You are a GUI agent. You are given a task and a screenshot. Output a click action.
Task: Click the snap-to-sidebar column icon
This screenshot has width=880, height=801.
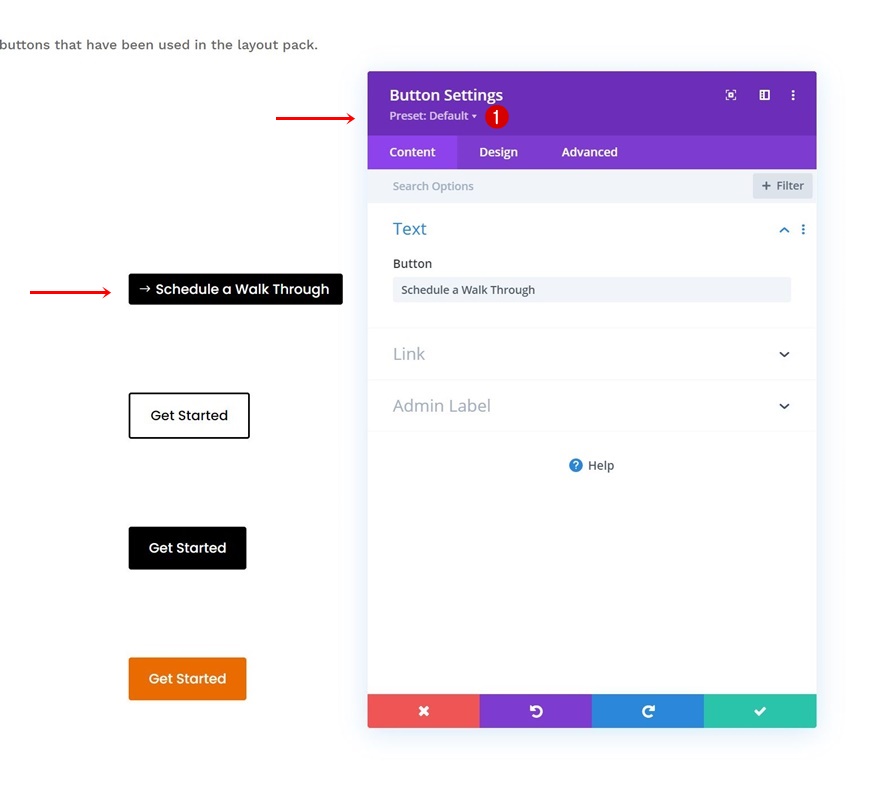click(x=764, y=95)
